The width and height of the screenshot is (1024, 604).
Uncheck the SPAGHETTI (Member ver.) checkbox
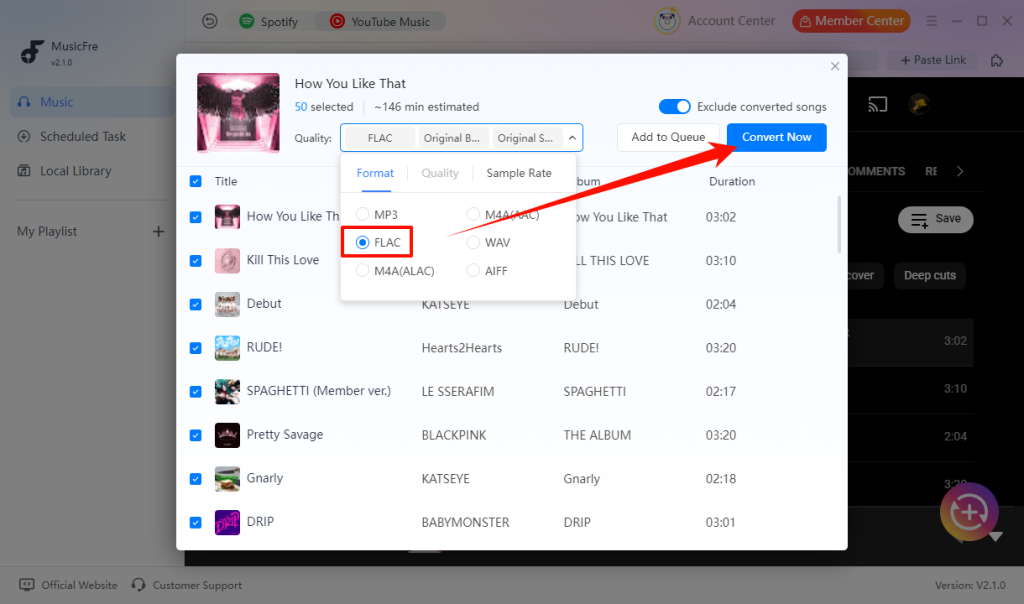[195, 392]
